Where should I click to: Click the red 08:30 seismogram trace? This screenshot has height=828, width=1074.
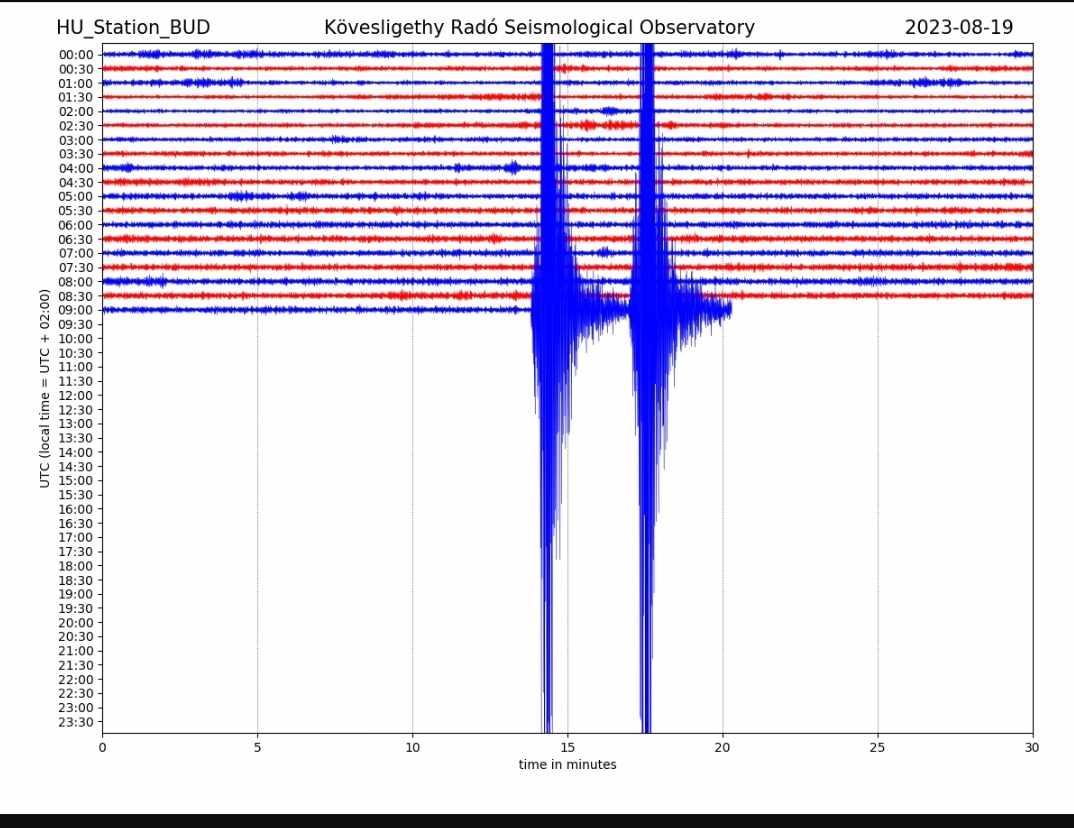pyautogui.click(x=567, y=296)
